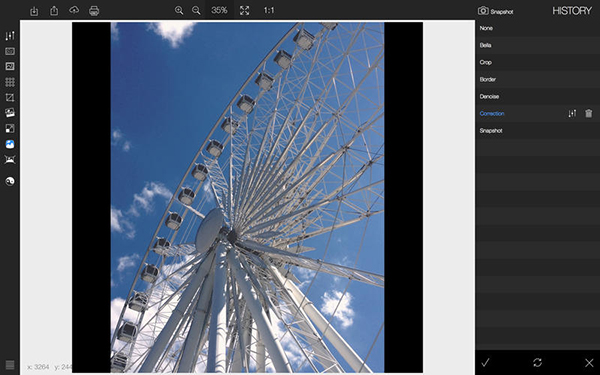Reset history with refresh icon
The width and height of the screenshot is (600, 375).
click(x=537, y=362)
